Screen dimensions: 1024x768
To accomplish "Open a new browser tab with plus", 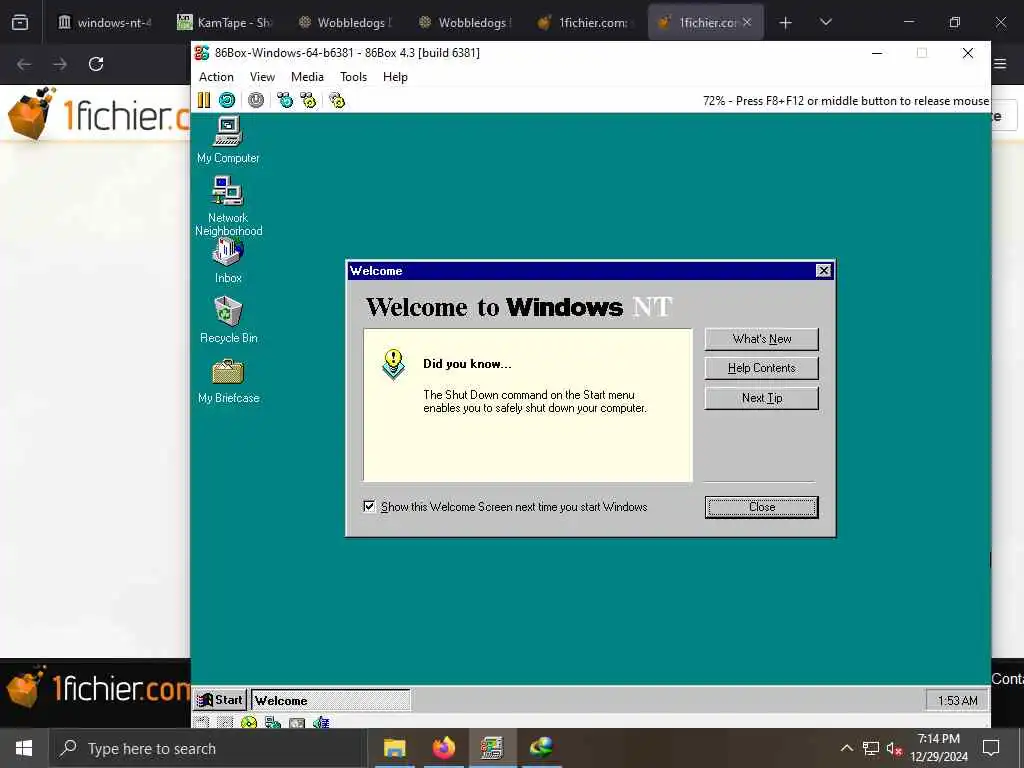I will 785,22.
